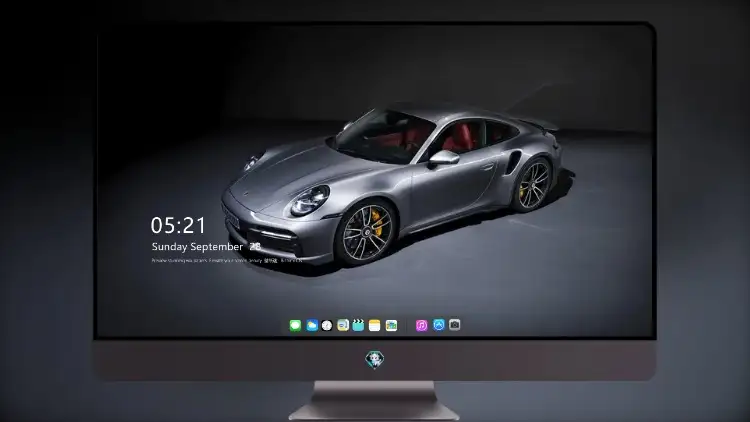
Task: Click the small quote line under the date
Action: tap(227, 261)
